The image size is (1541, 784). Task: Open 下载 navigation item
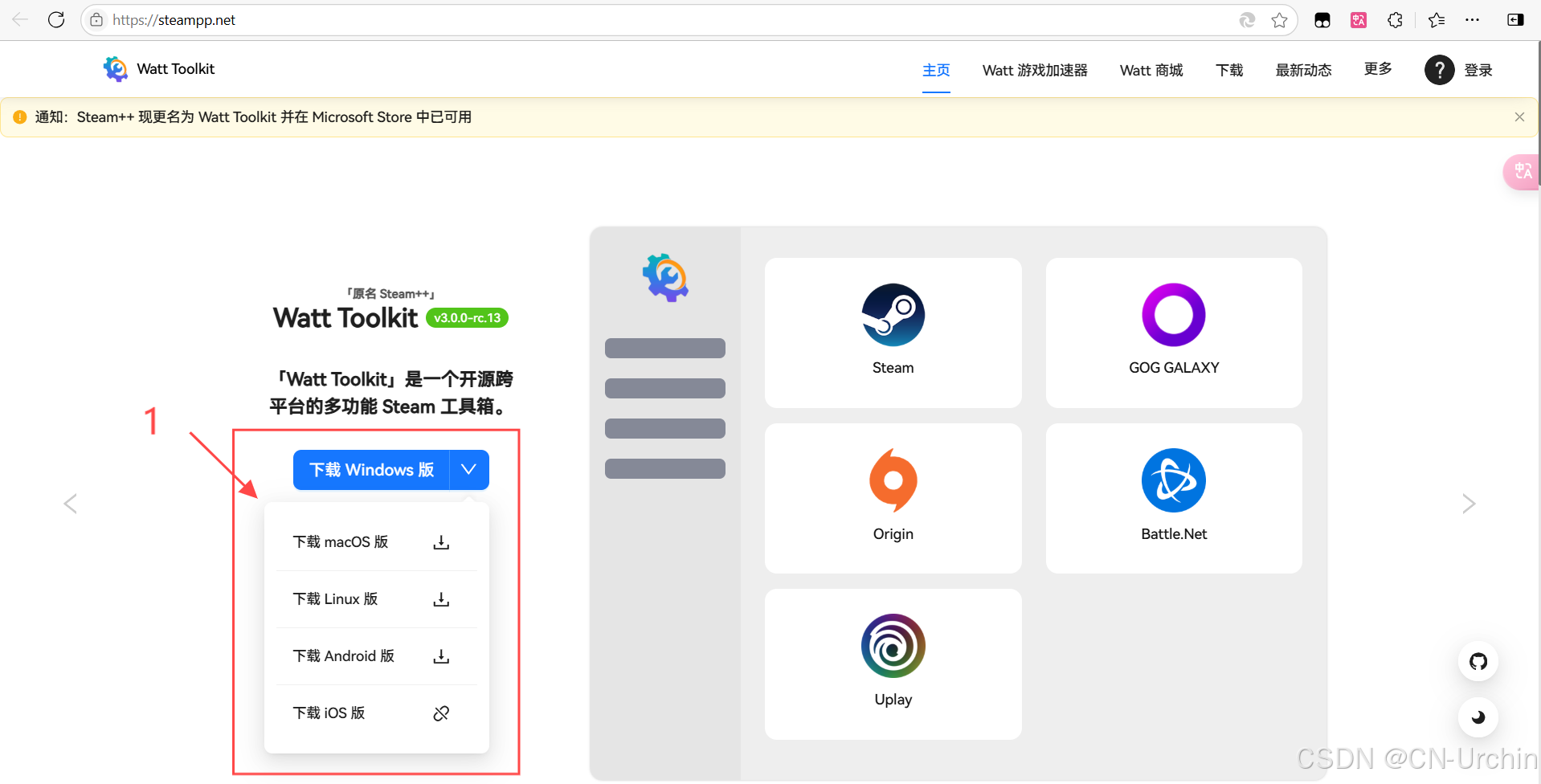pyautogui.click(x=1229, y=70)
